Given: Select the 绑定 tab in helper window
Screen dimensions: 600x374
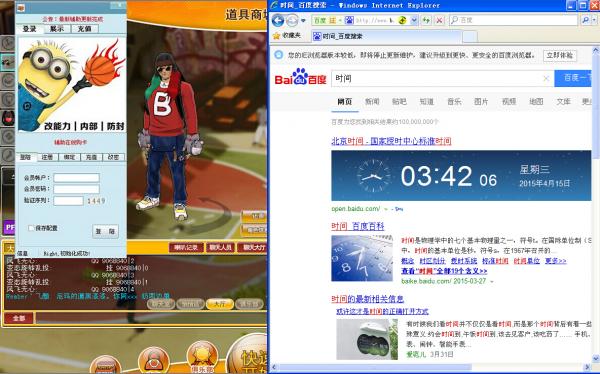Looking at the screenshot, I should click(x=69, y=157).
